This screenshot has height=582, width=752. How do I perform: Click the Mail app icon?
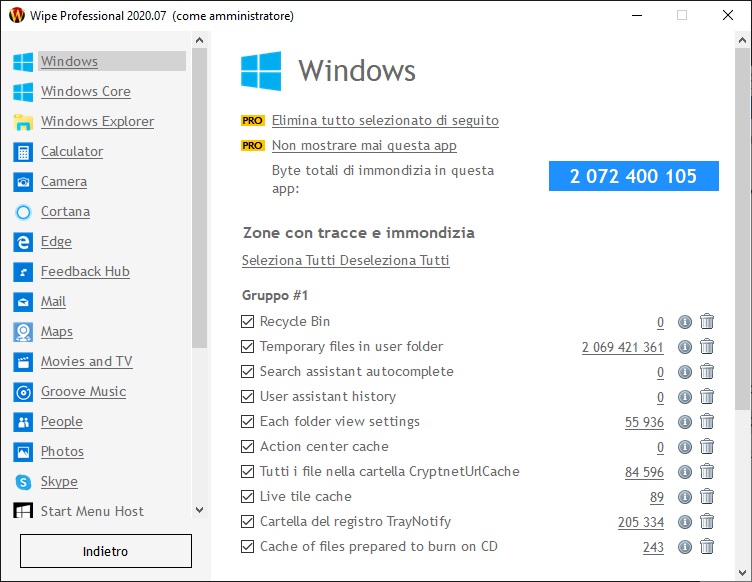pos(23,302)
